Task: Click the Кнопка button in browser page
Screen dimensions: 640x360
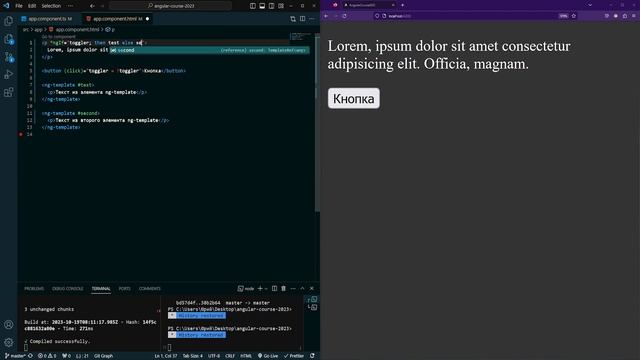Action: [353, 98]
